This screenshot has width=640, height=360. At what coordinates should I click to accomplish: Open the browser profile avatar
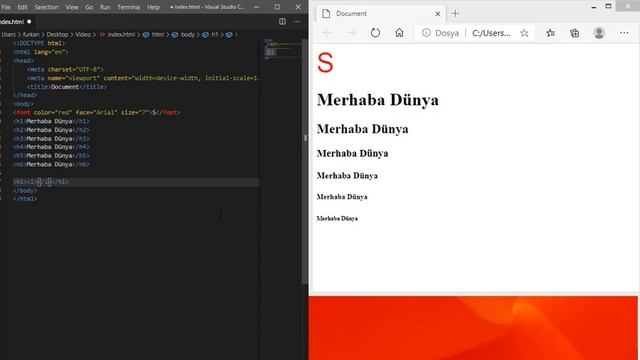[x=599, y=33]
